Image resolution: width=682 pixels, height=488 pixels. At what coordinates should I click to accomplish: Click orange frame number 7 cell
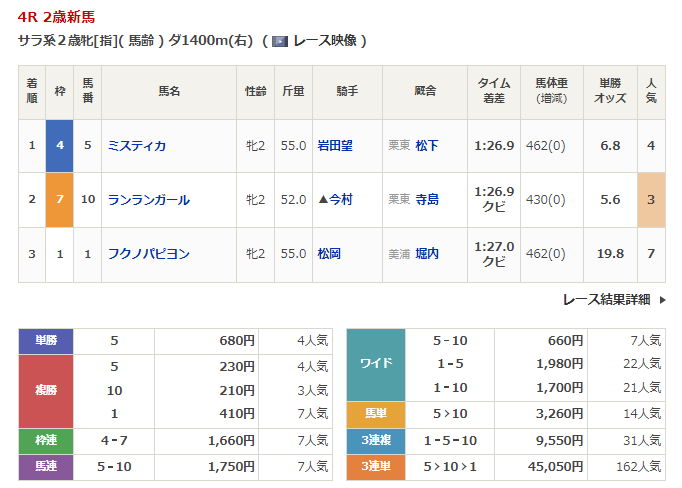point(60,200)
